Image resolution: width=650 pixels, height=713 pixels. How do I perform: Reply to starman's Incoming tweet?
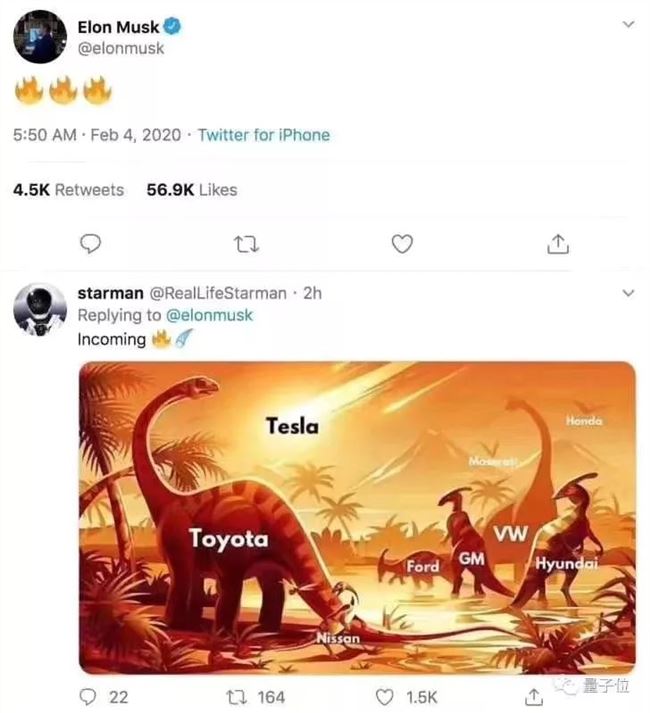click(90, 697)
